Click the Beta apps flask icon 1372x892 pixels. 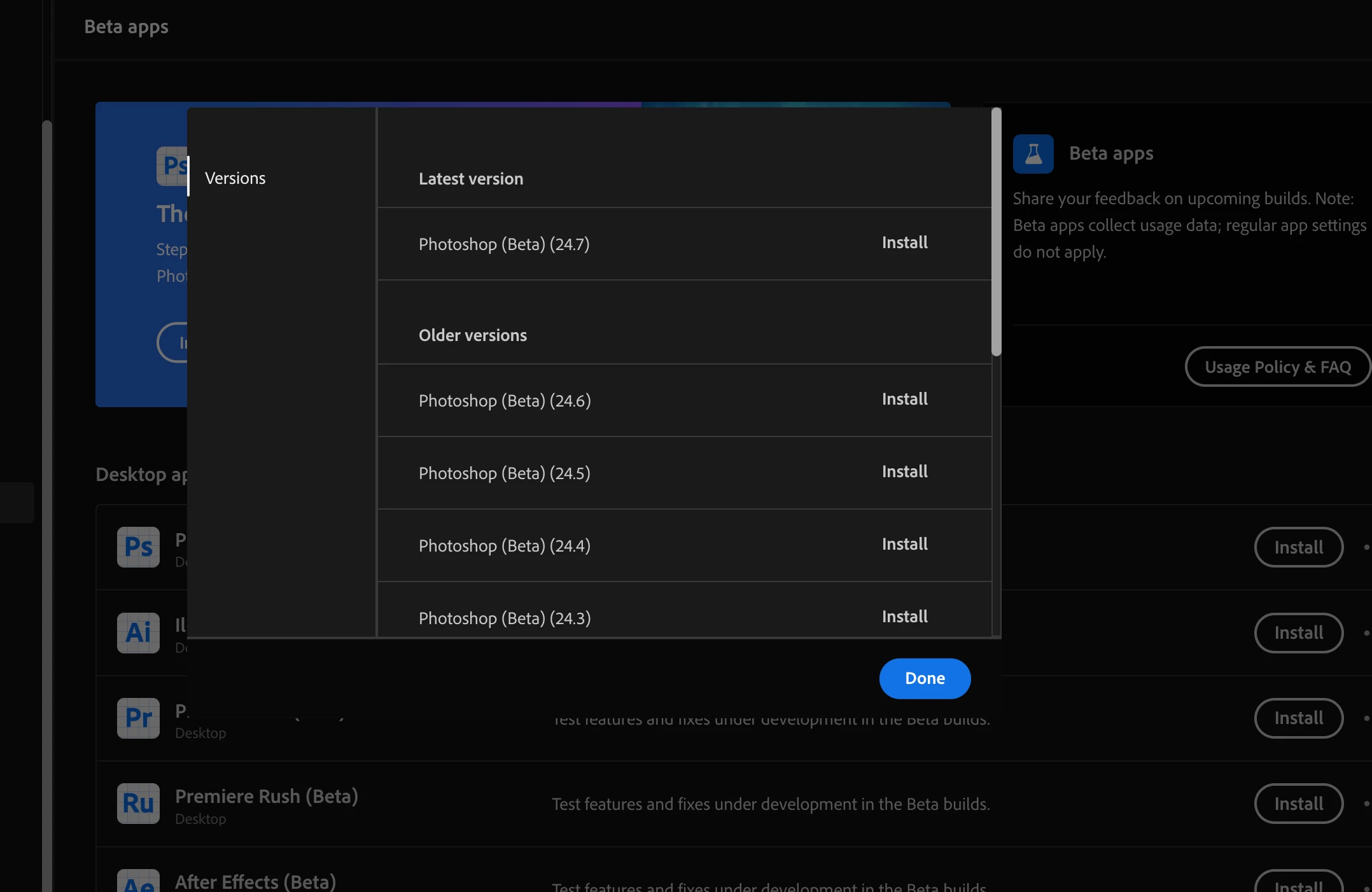(x=1033, y=154)
